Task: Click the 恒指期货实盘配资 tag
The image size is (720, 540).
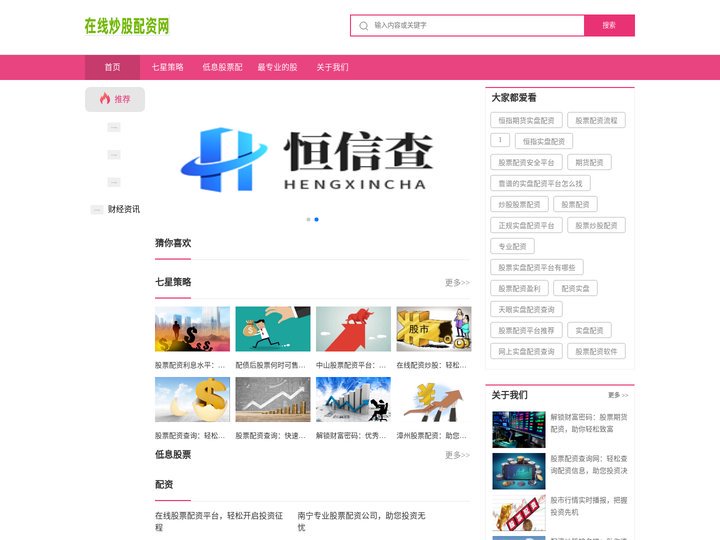Action: click(526, 120)
